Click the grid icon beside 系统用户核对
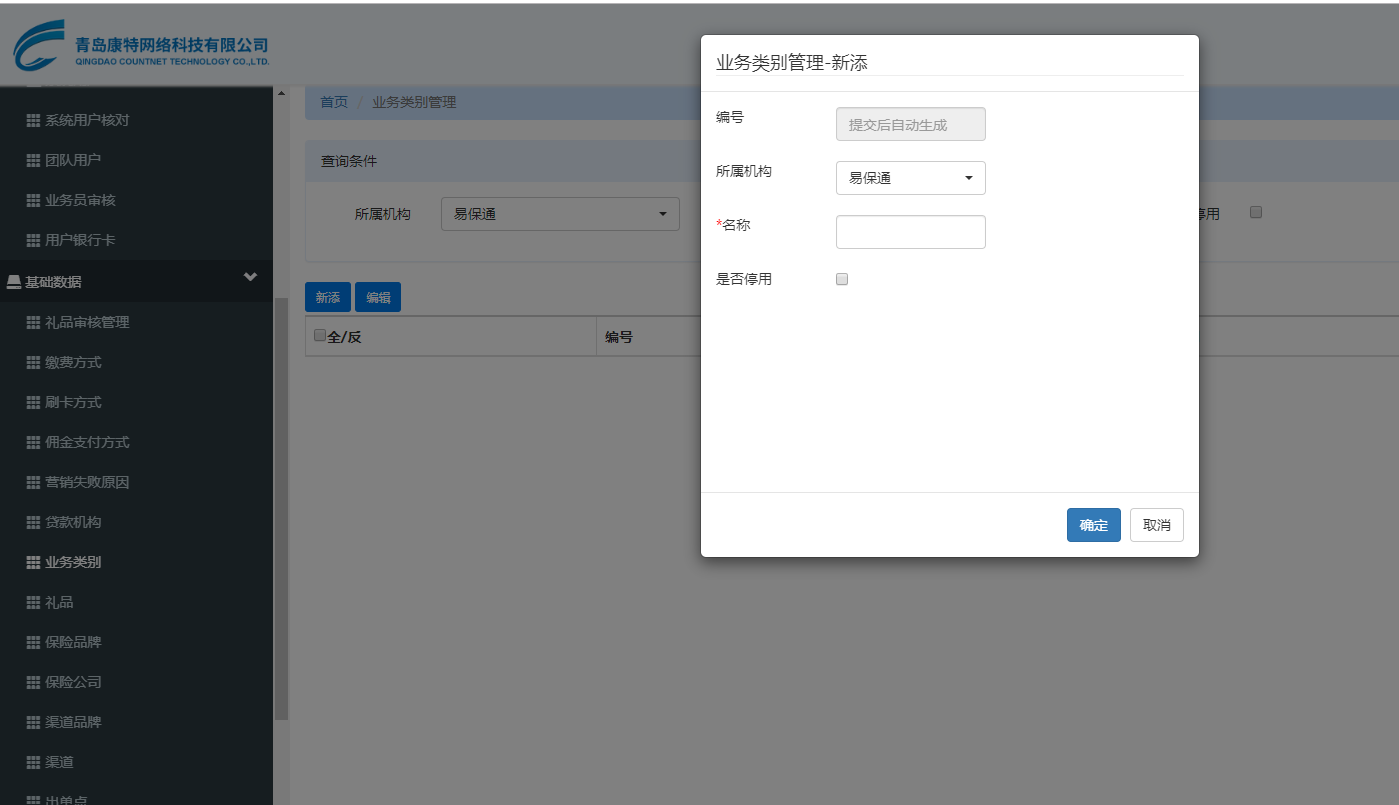This screenshot has width=1399, height=805. point(33,120)
